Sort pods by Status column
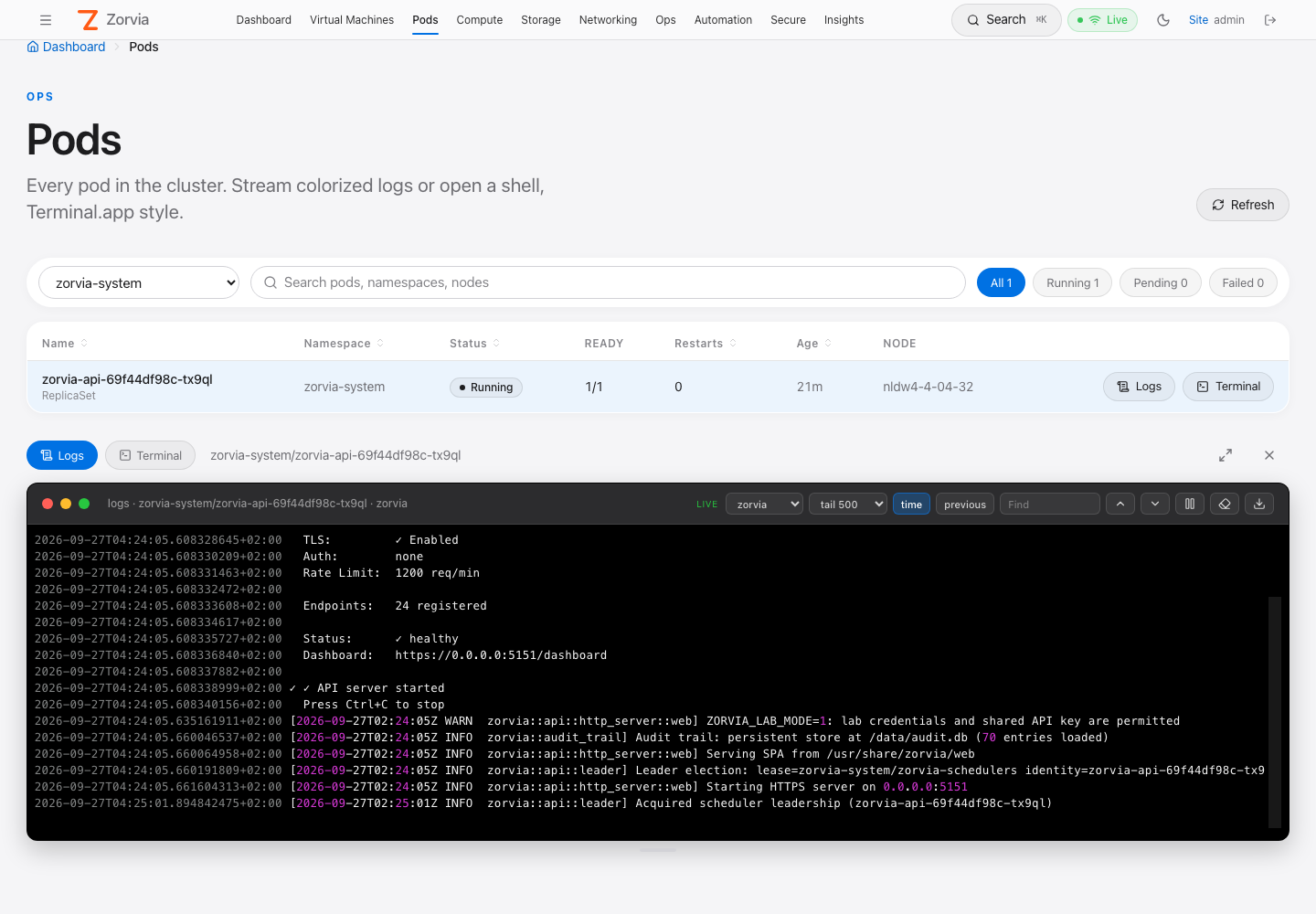1316x914 pixels. pyautogui.click(x=475, y=344)
